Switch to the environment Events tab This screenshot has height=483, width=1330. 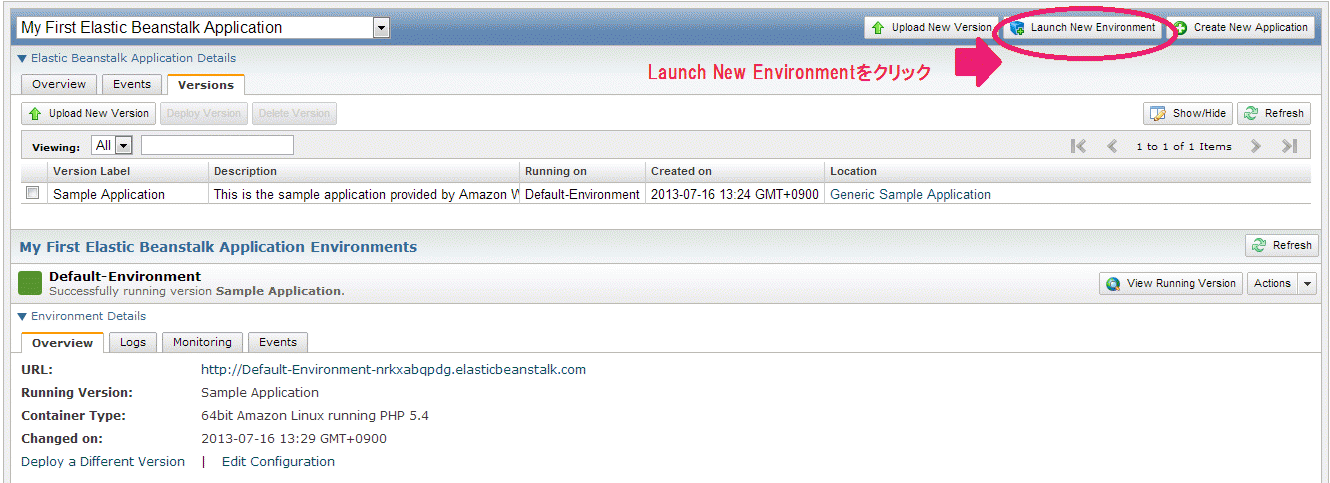click(278, 343)
